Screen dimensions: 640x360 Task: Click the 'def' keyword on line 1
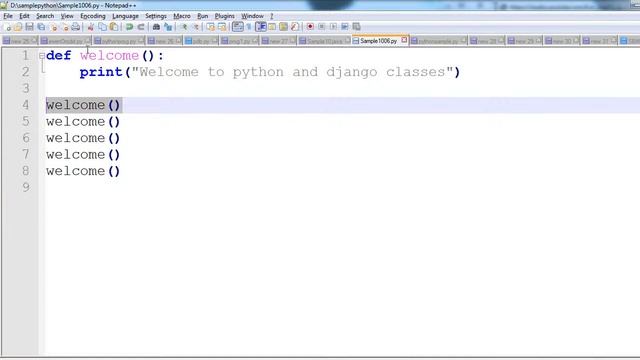[58, 56]
